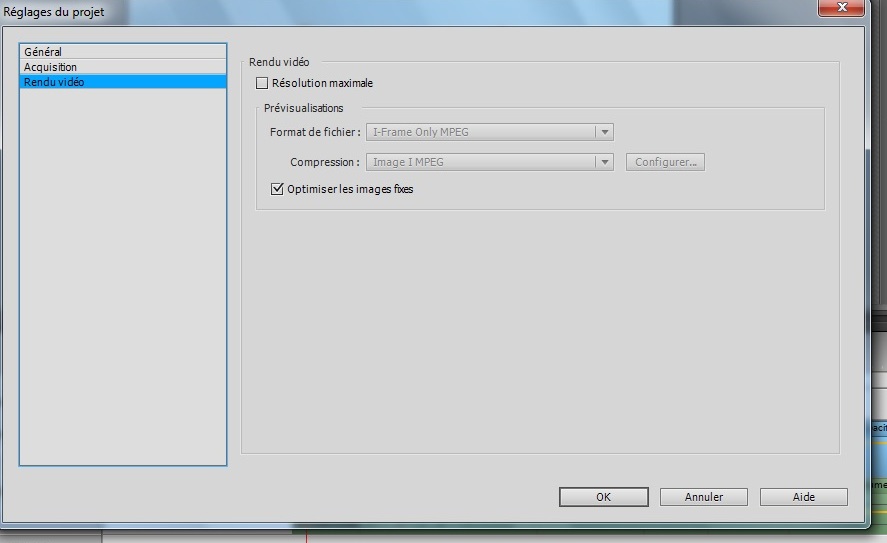The height and width of the screenshot is (543, 887).
Task: Close the Réglages du projet dialog
Action: pos(841,7)
